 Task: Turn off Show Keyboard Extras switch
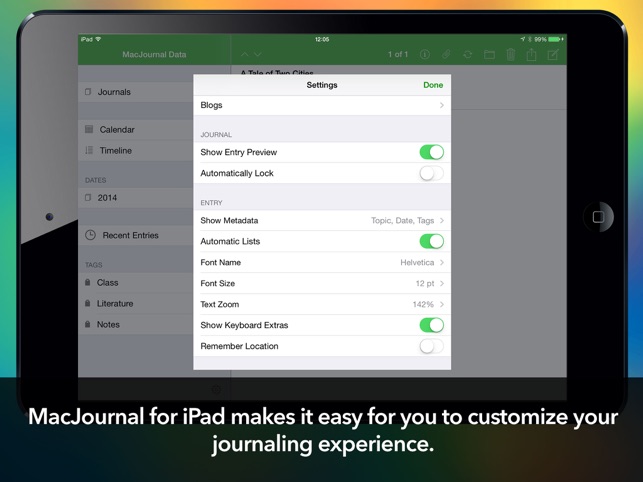coord(431,325)
